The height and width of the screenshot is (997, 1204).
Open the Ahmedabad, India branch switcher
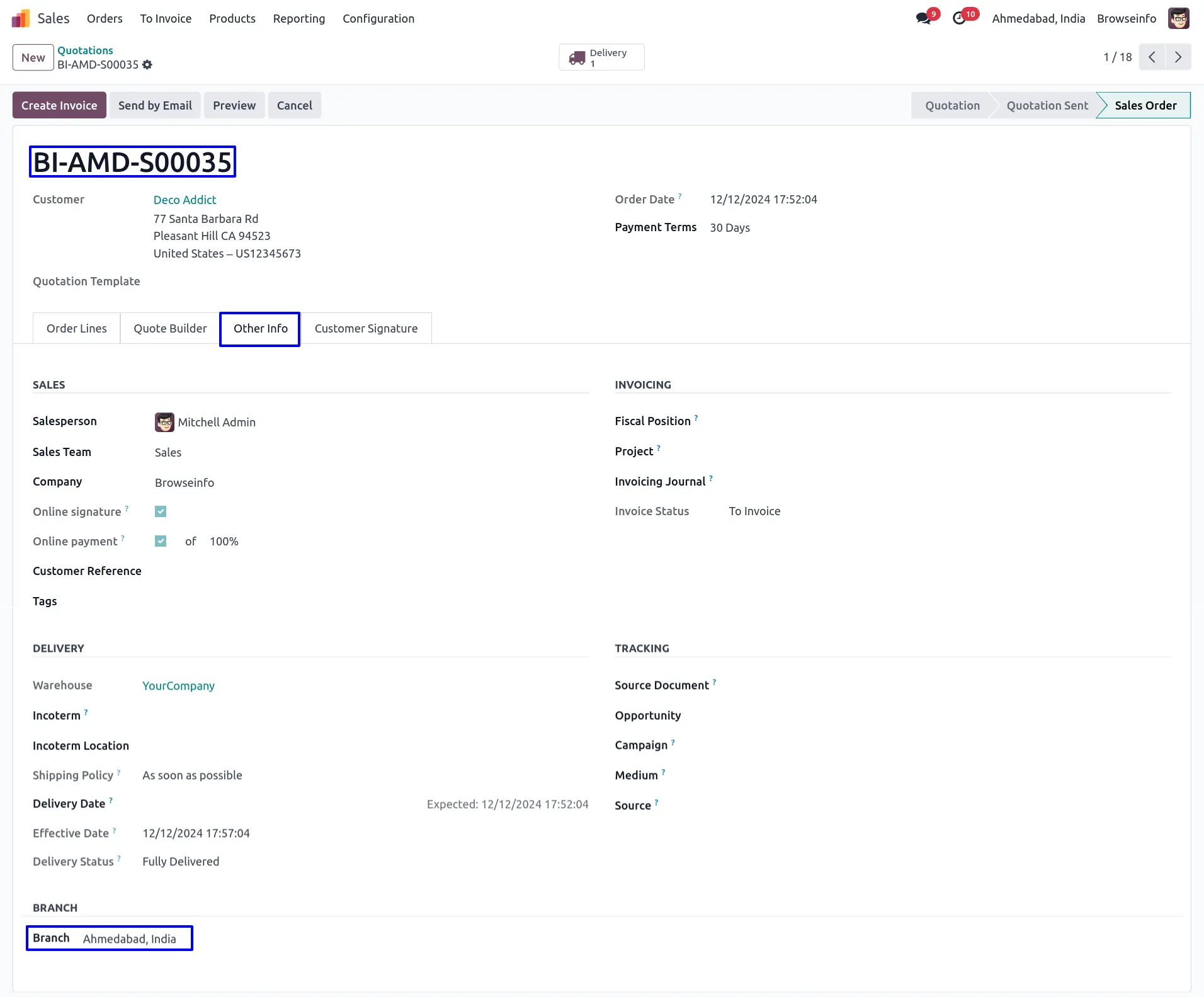tap(1038, 18)
